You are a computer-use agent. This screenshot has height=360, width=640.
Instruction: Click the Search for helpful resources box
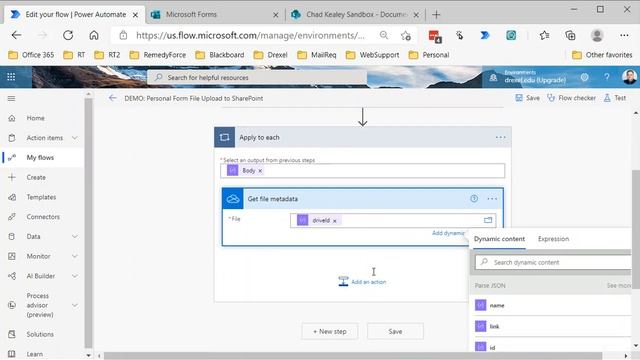pos(257,77)
